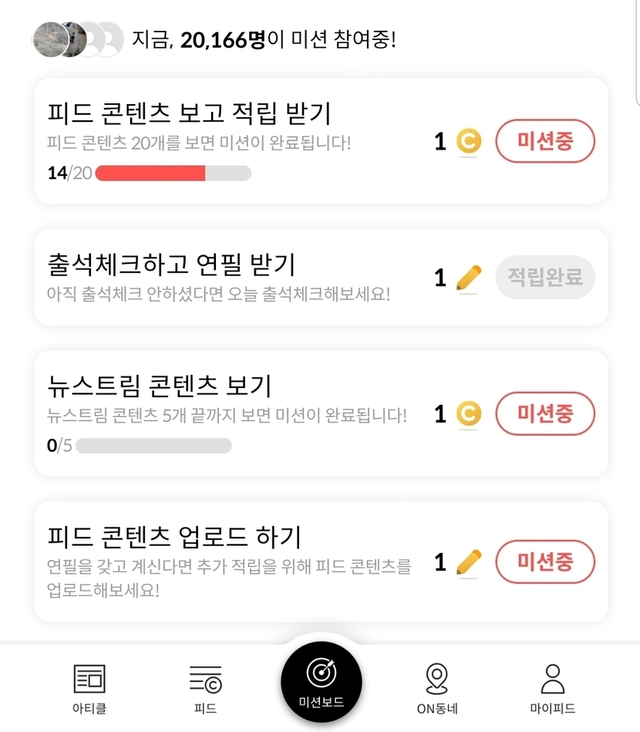This screenshot has width=640, height=732.
Task: Tap the 미션보드 center target icon
Action: click(x=321, y=672)
